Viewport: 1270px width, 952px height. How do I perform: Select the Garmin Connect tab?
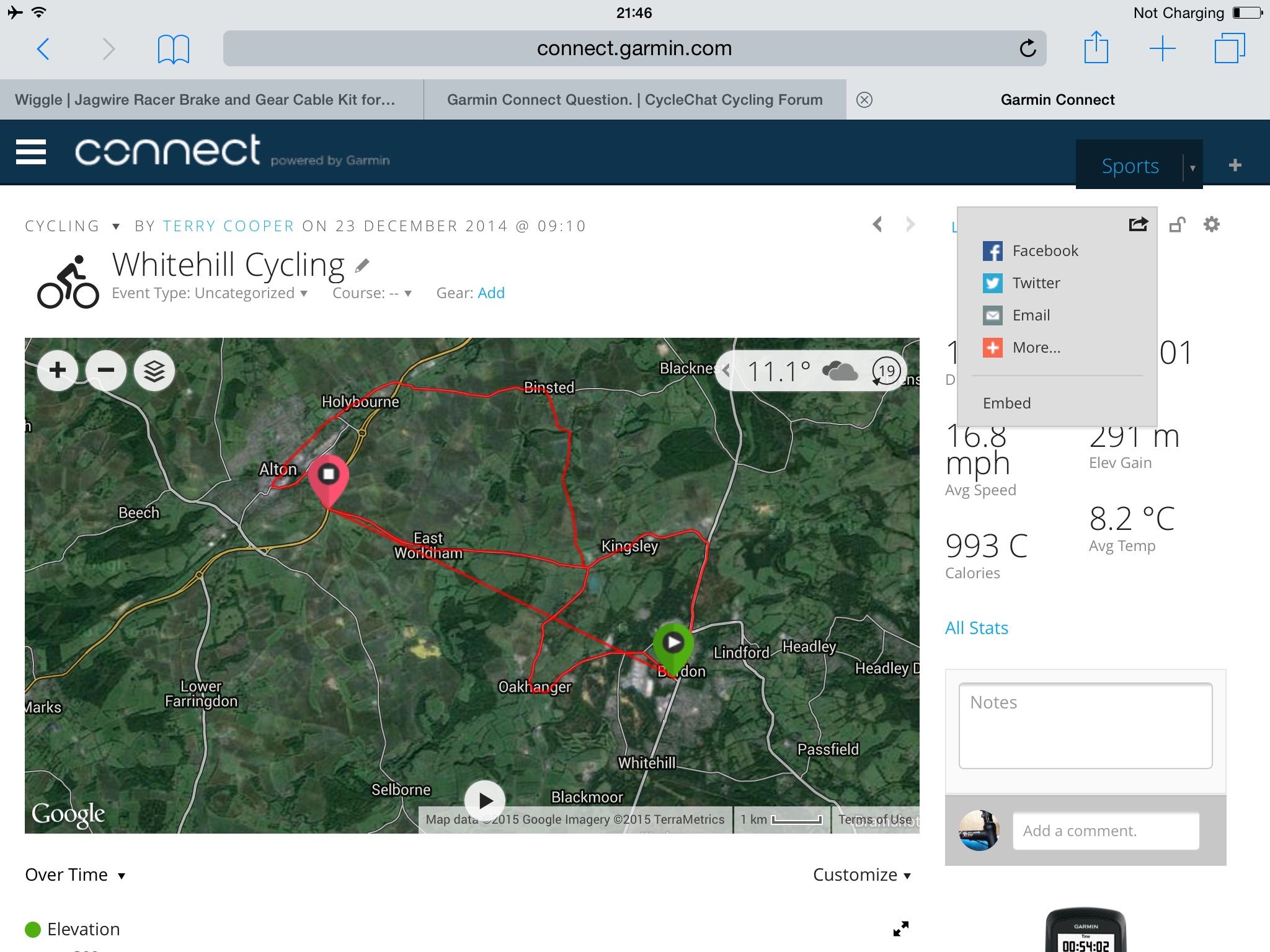[1057, 100]
